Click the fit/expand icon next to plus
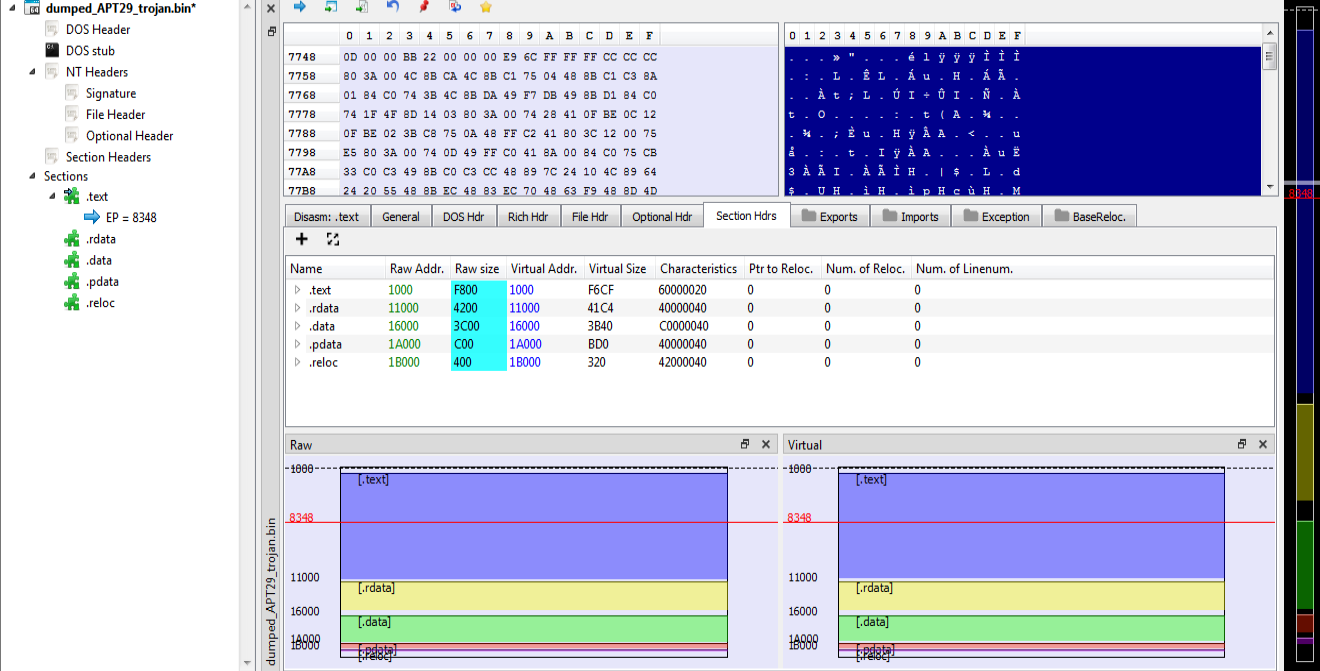The height and width of the screenshot is (671, 1320). coord(333,239)
